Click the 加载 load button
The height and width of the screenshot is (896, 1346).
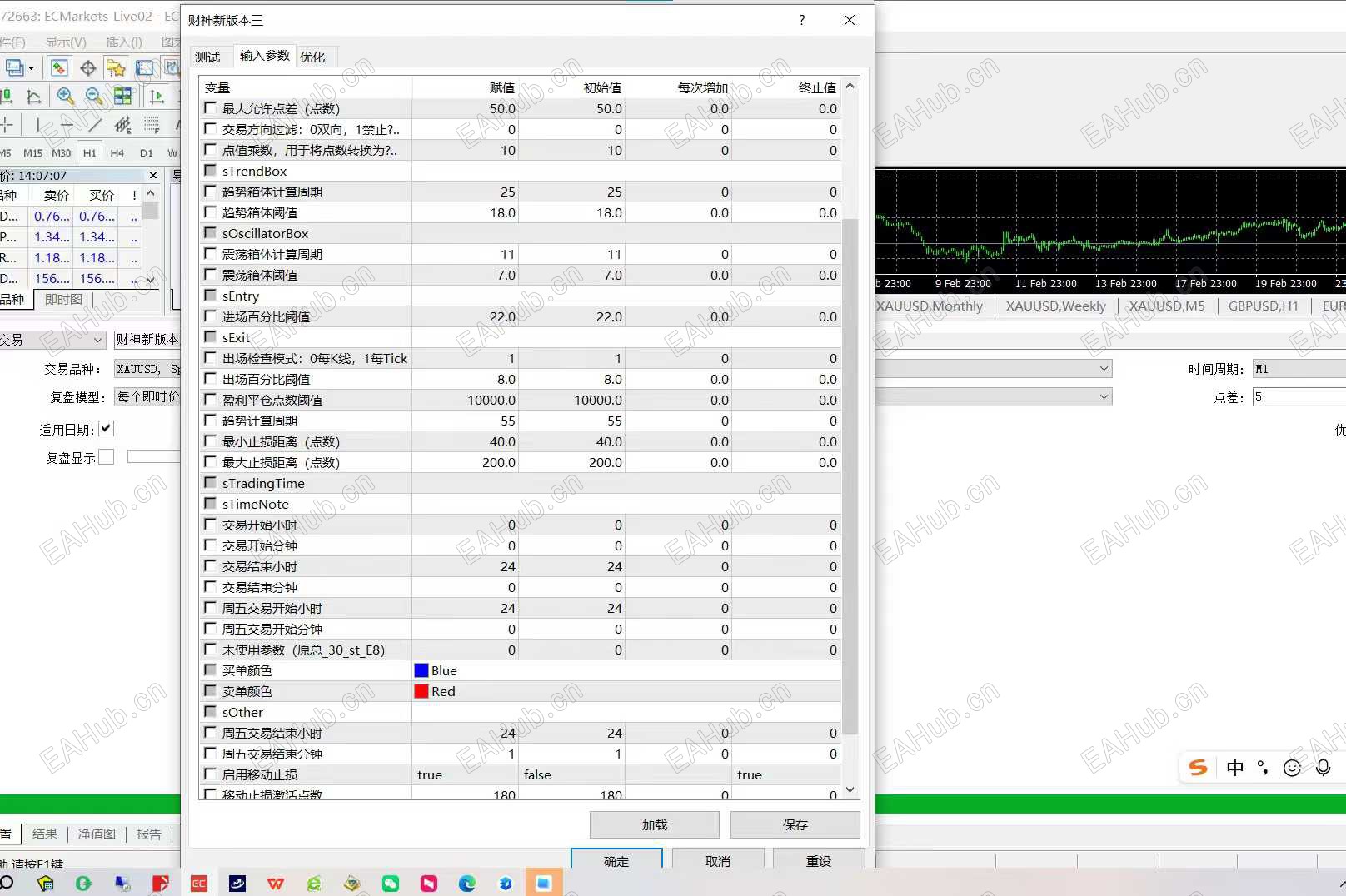click(x=654, y=824)
